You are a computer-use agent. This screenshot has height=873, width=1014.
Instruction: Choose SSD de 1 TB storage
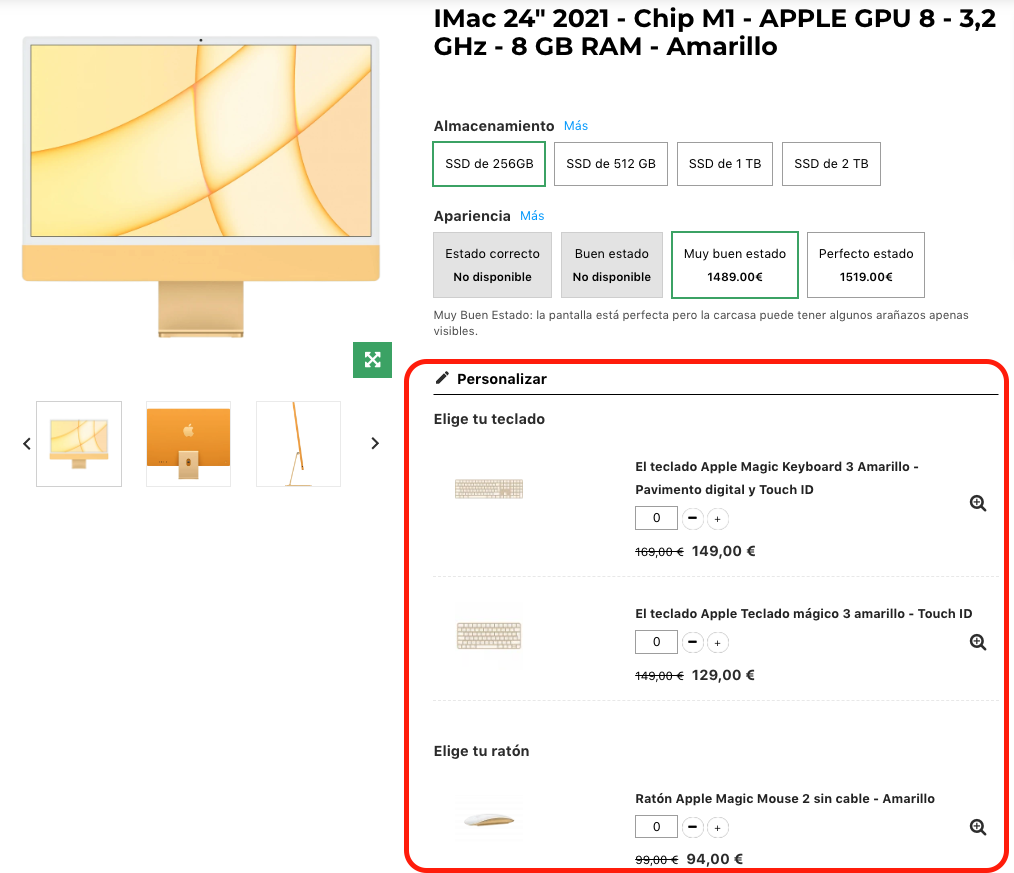725,164
